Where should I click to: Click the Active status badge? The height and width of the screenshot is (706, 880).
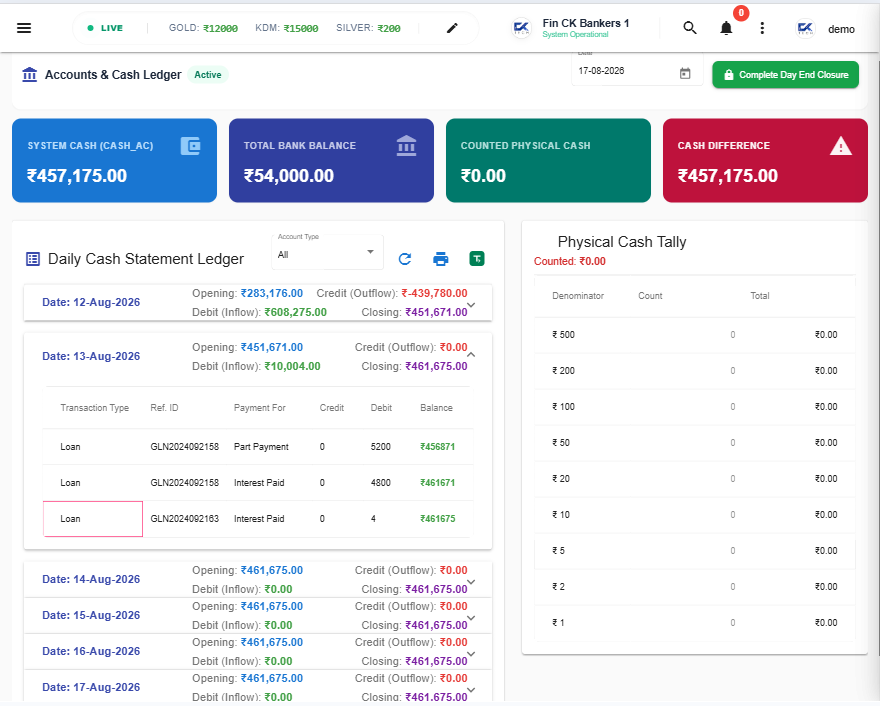208,75
